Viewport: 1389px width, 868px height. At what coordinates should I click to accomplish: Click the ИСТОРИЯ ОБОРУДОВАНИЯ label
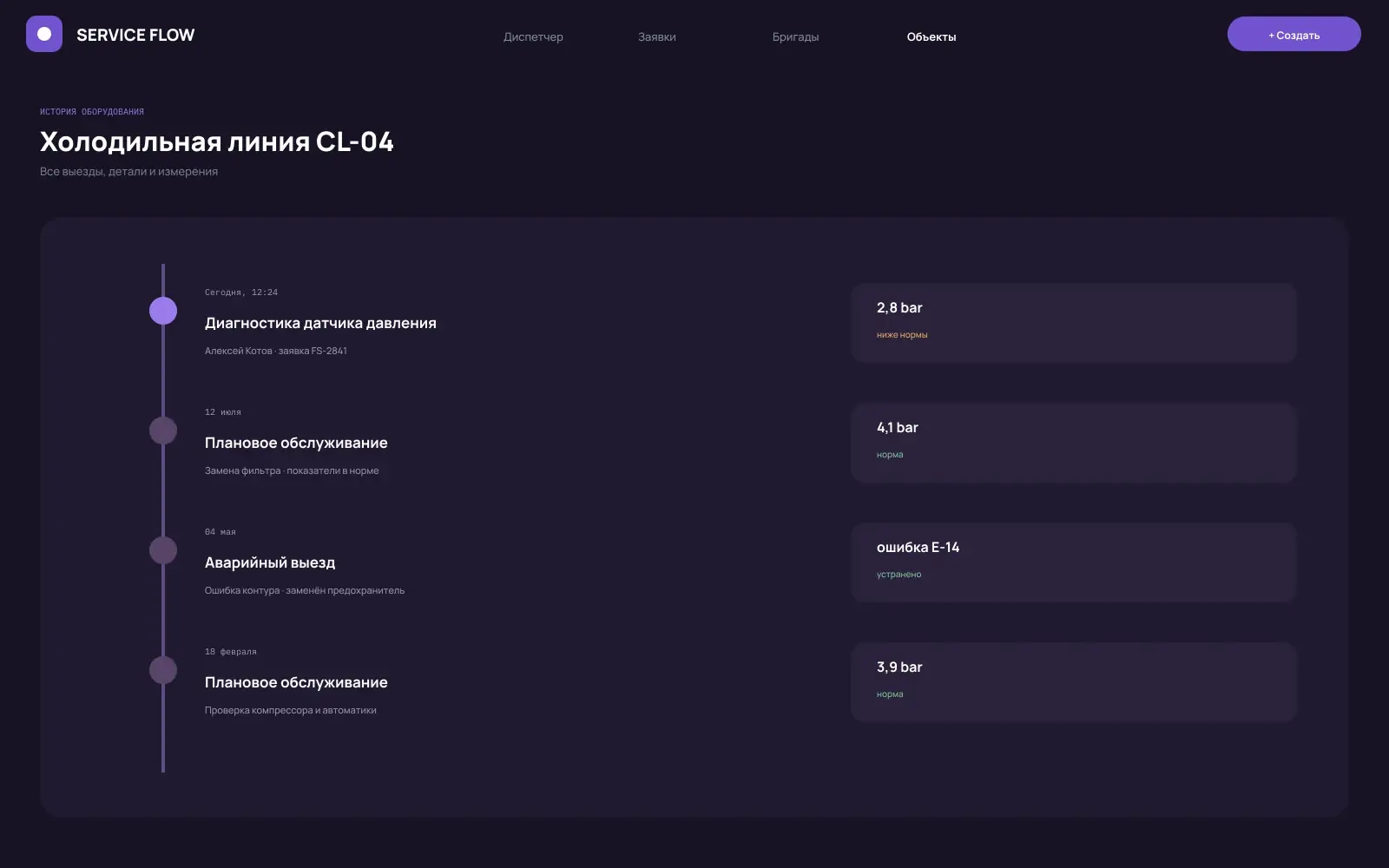click(92, 112)
